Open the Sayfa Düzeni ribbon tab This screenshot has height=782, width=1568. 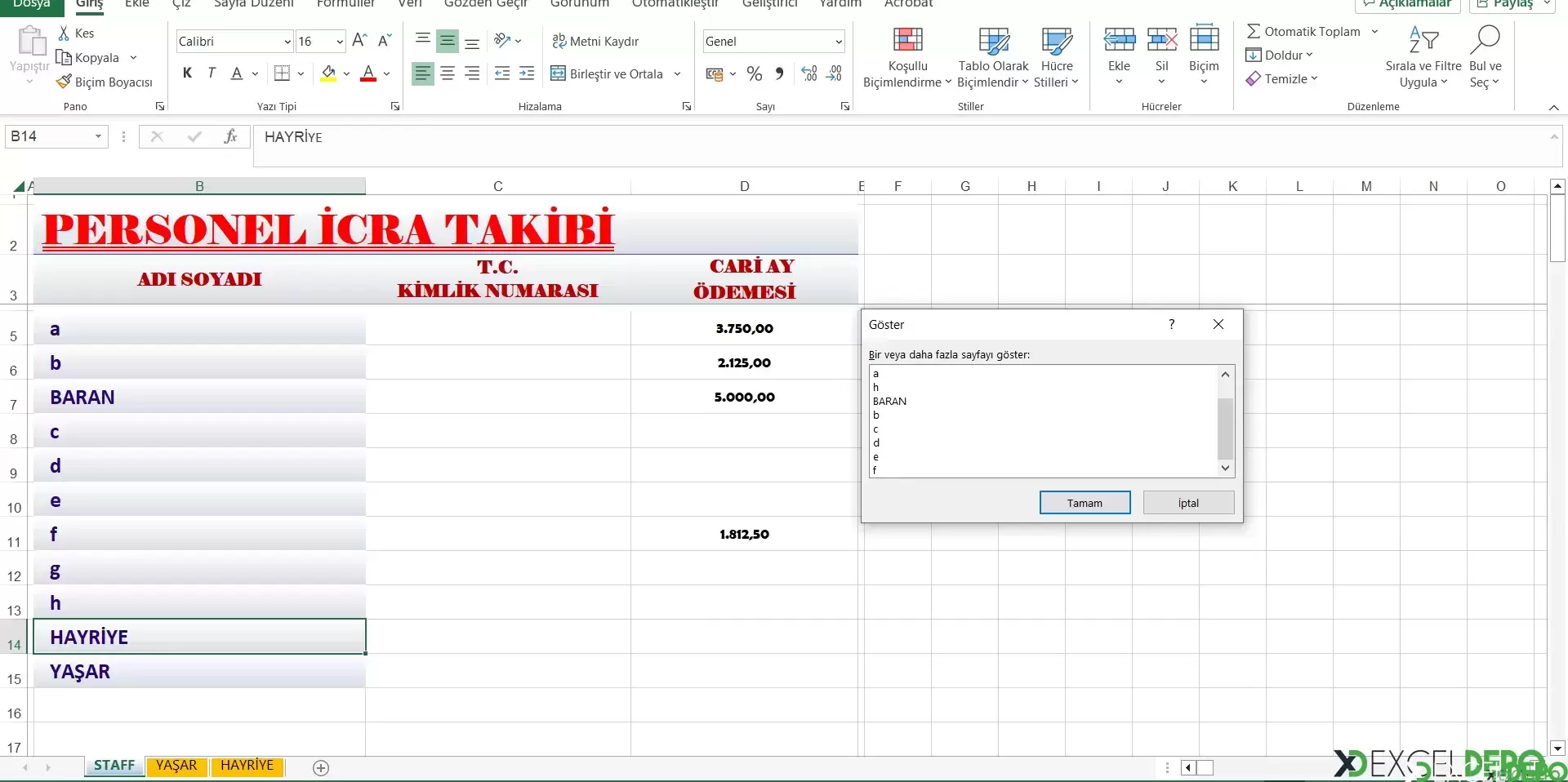(x=254, y=4)
